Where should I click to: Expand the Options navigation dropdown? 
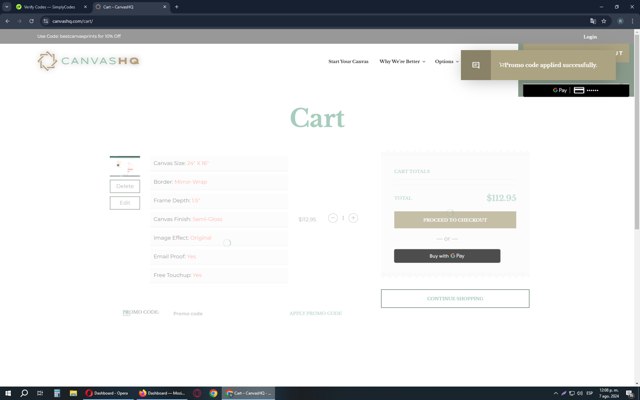pos(447,61)
